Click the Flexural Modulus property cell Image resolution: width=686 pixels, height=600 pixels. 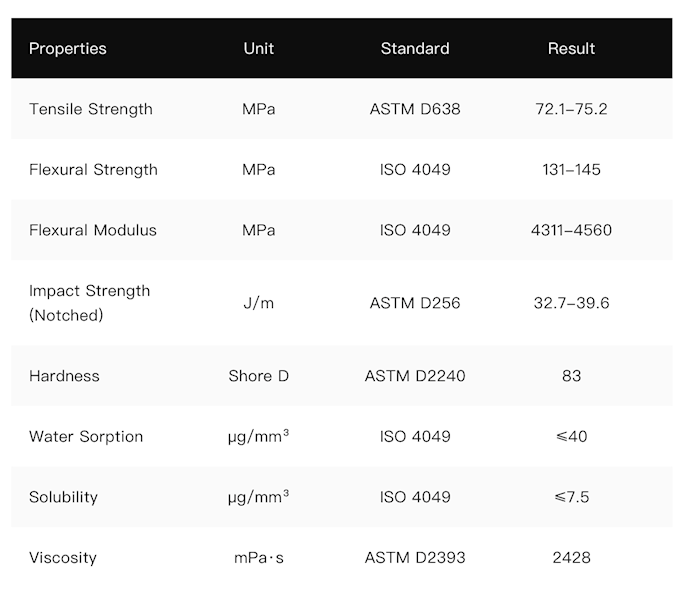point(93,230)
